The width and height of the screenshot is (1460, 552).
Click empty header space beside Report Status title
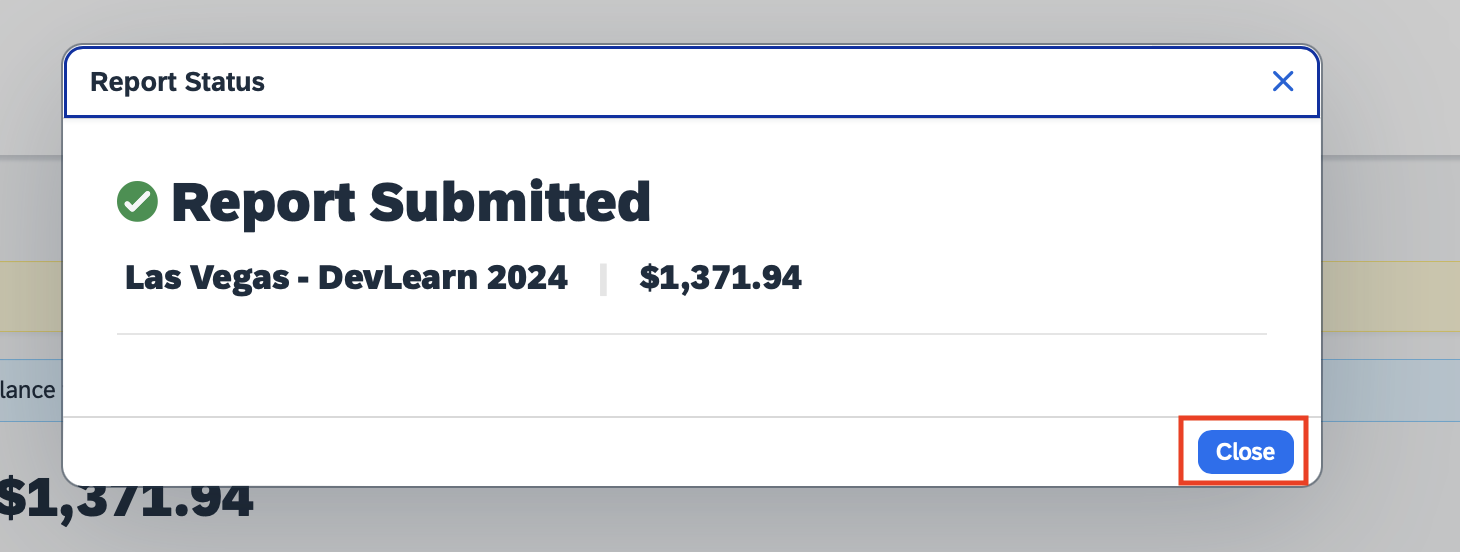tap(760, 82)
